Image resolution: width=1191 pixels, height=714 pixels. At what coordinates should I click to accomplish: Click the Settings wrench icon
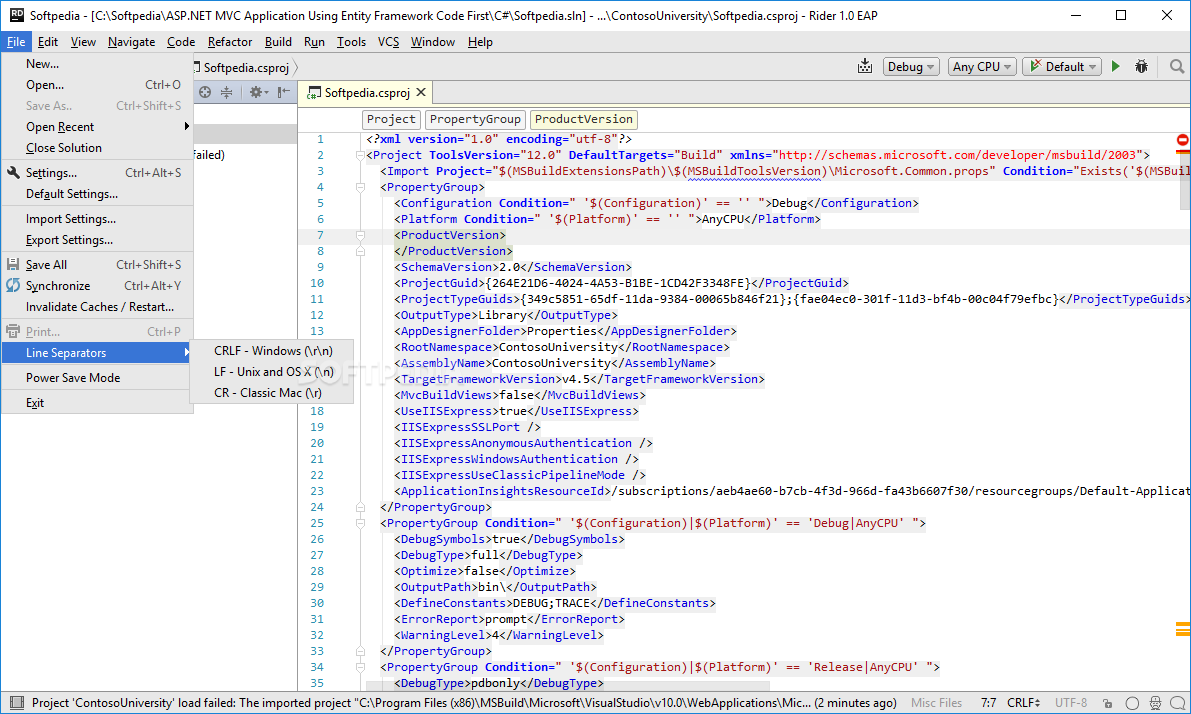(x=13, y=172)
